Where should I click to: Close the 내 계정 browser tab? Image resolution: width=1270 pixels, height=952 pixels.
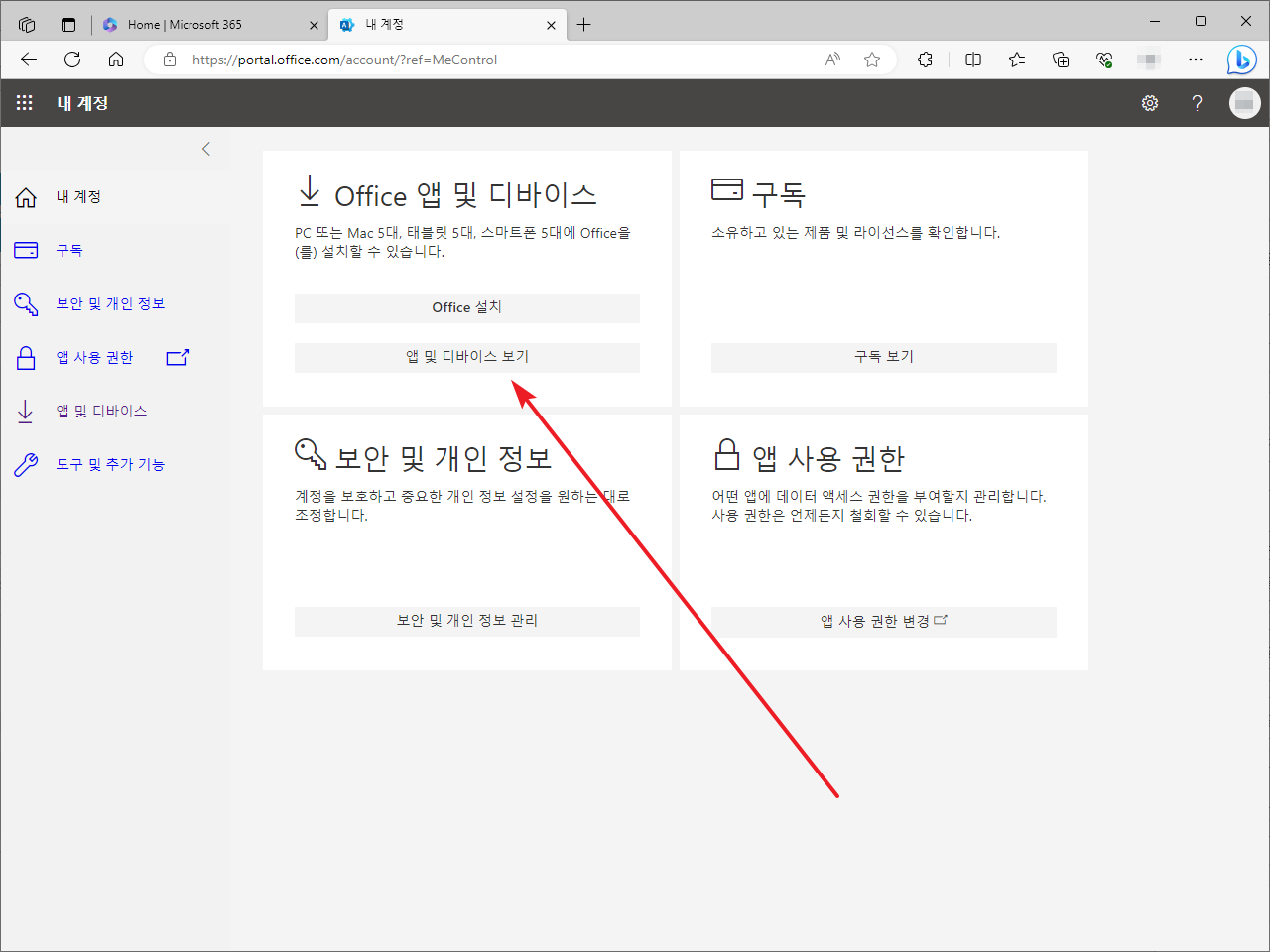pyautogui.click(x=551, y=25)
